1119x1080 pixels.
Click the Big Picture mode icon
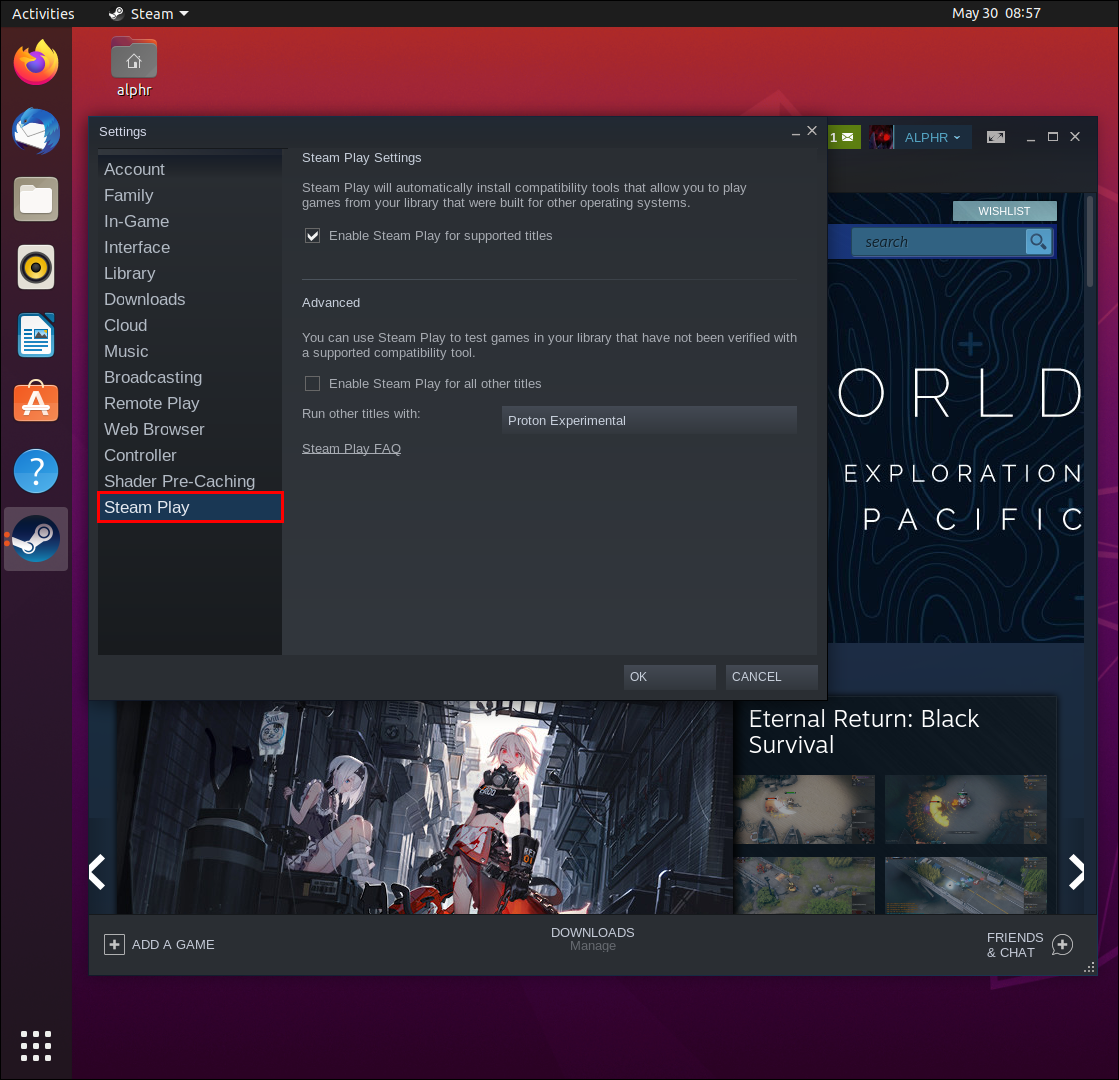(x=996, y=137)
